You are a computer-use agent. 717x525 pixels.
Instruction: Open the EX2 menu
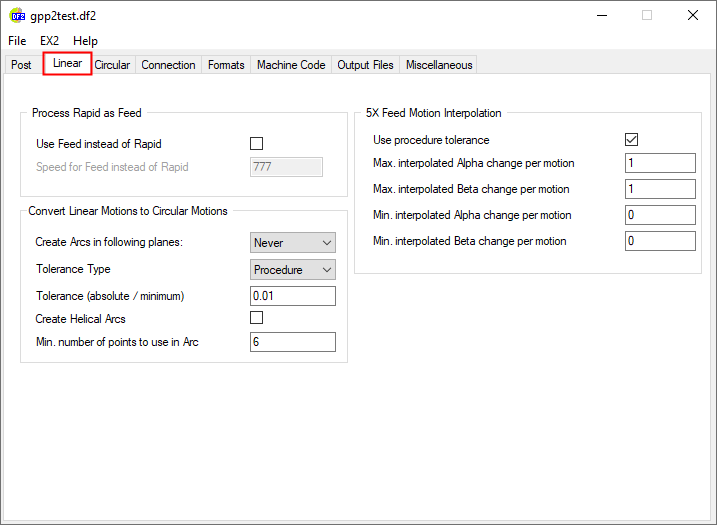tap(49, 41)
